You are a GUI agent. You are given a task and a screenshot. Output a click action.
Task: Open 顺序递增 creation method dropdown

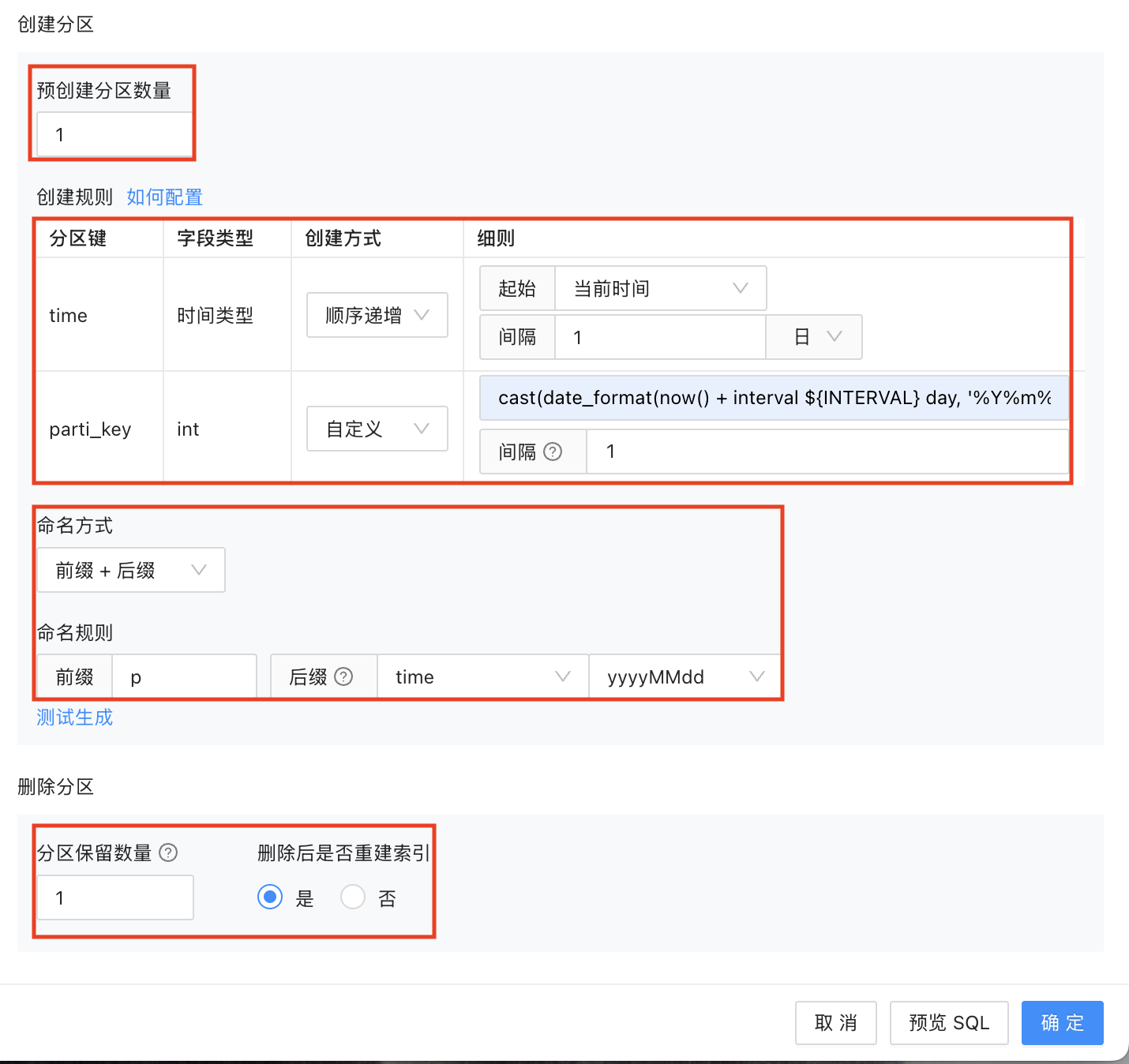point(377,315)
